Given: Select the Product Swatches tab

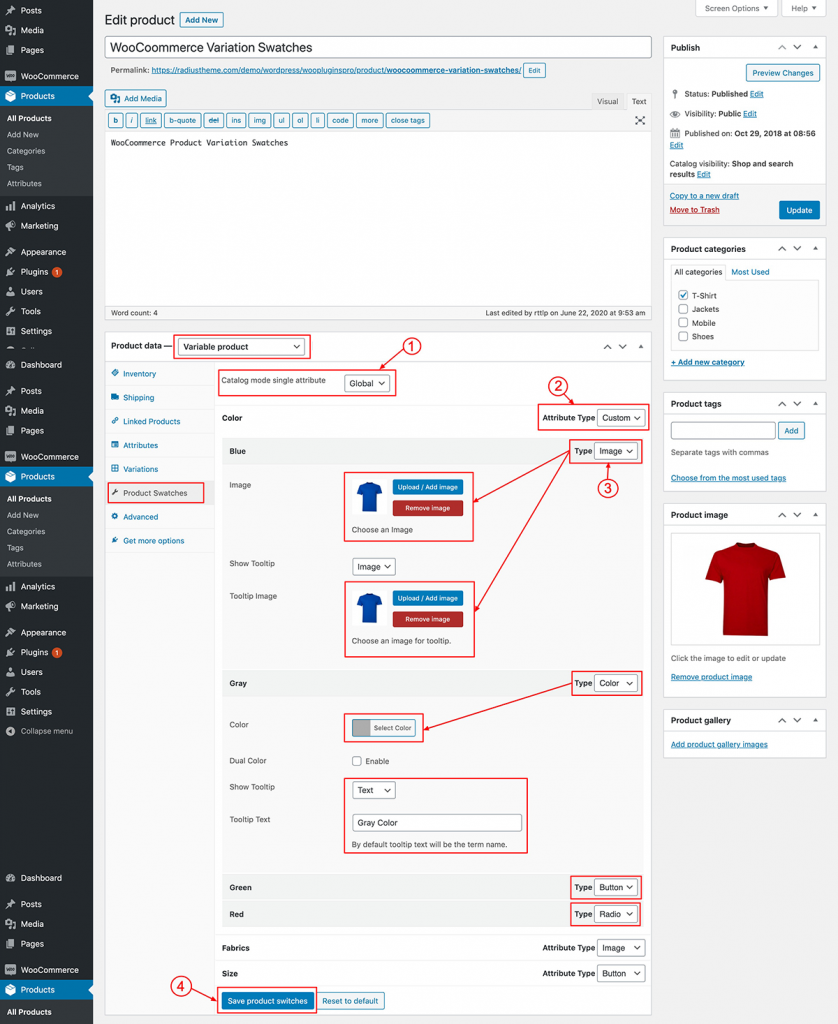Looking at the screenshot, I should [x=155, y=492].
